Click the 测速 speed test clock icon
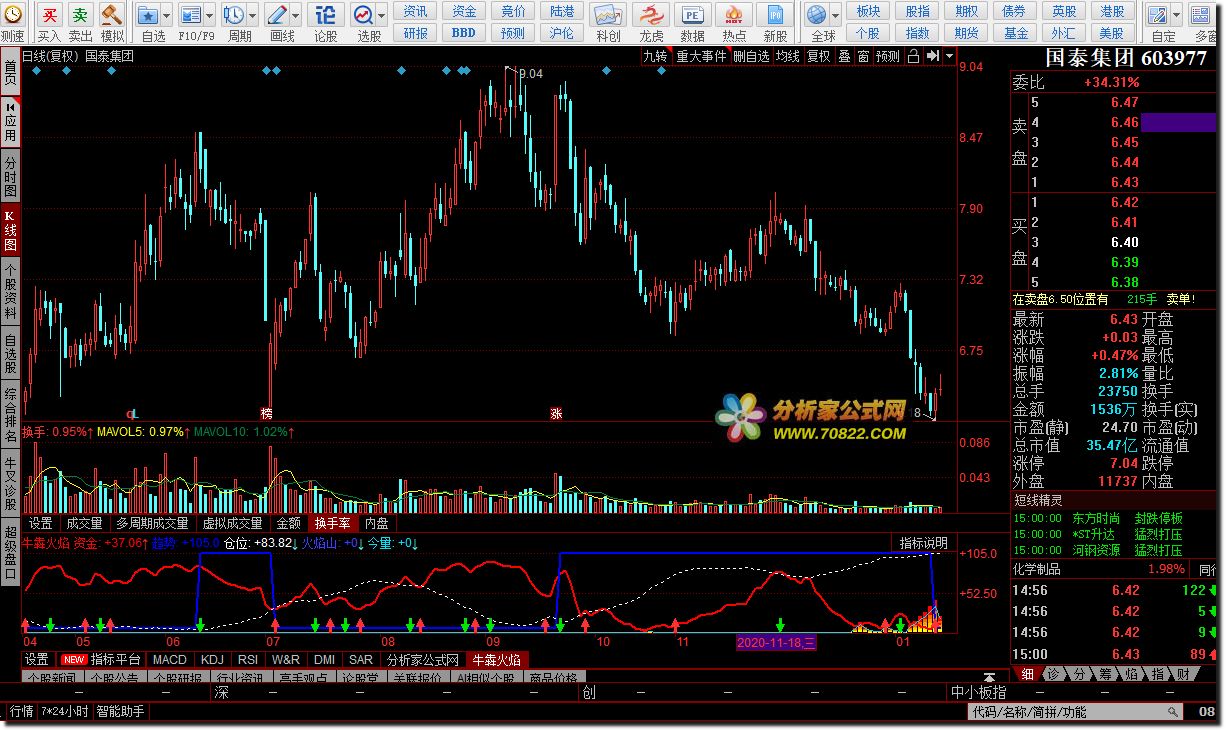Viewport: 1226px width, 730px height. (x=12, y=15)
